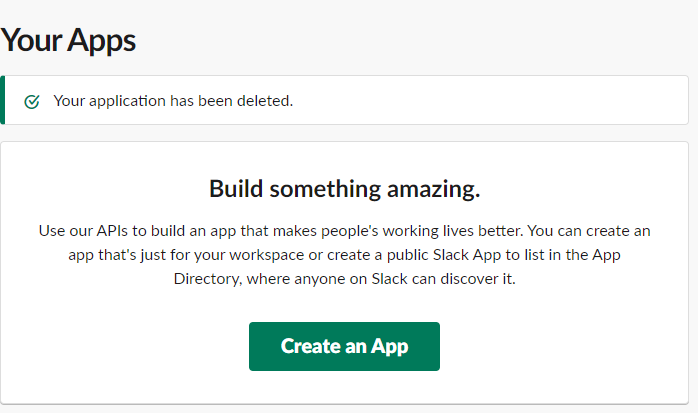The image size is (698, 413).
Task: Click the green checkmark success icon
Action: point(32,101)
